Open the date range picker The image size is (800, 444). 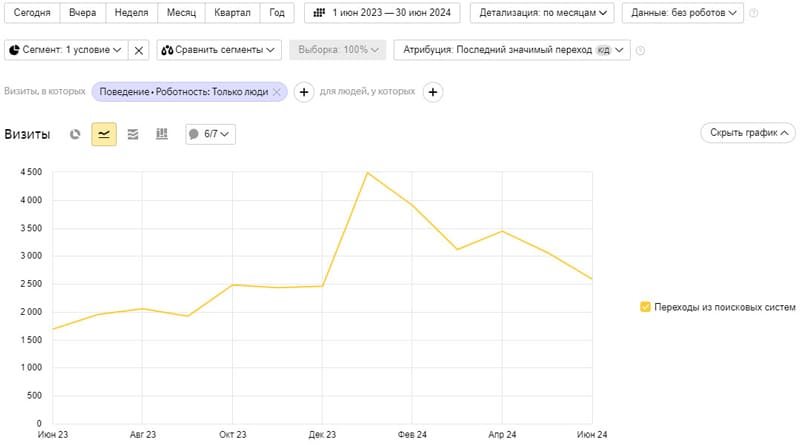(382, 13)
